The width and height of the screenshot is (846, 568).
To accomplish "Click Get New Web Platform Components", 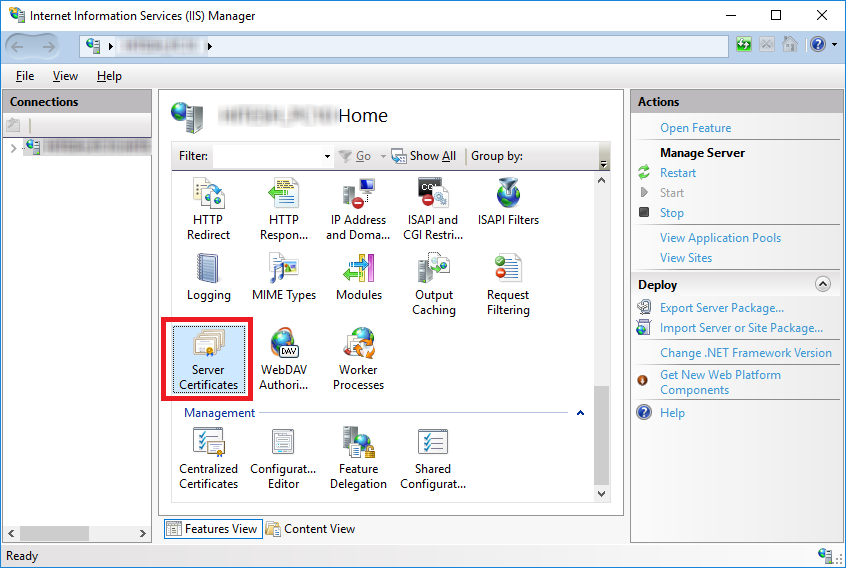I will click(720, 382).
